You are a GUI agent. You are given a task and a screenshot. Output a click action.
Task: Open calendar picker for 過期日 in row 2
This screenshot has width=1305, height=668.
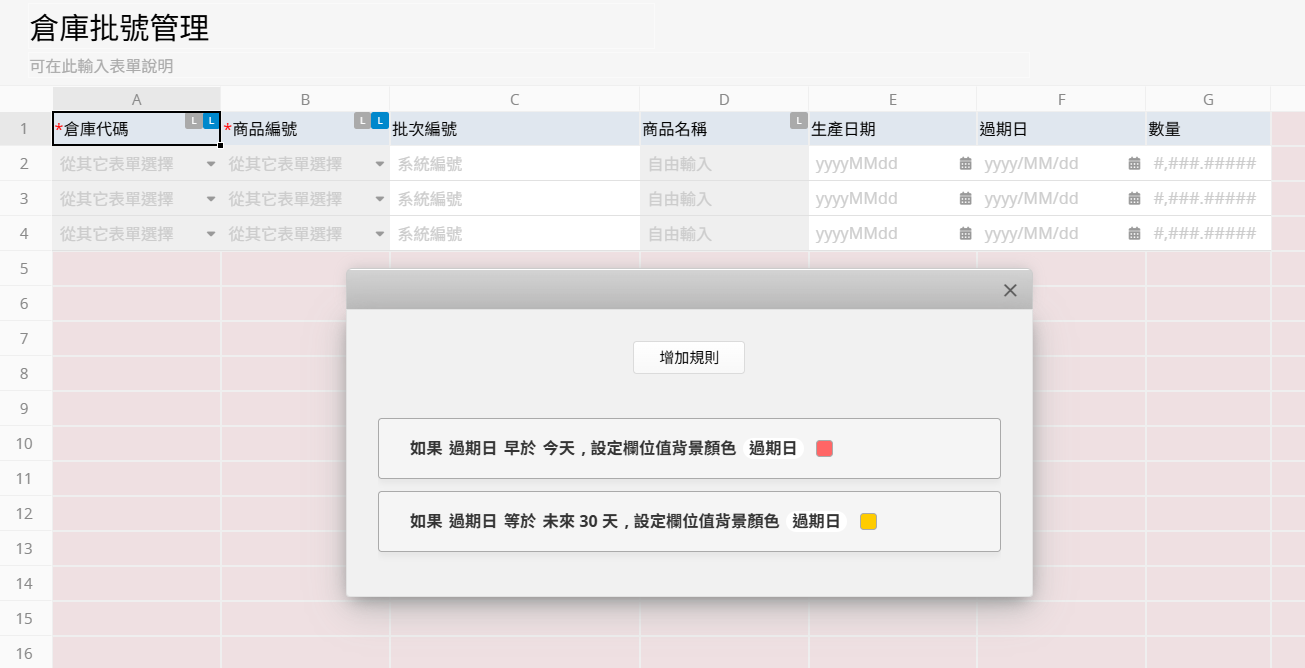point(1134,164)
